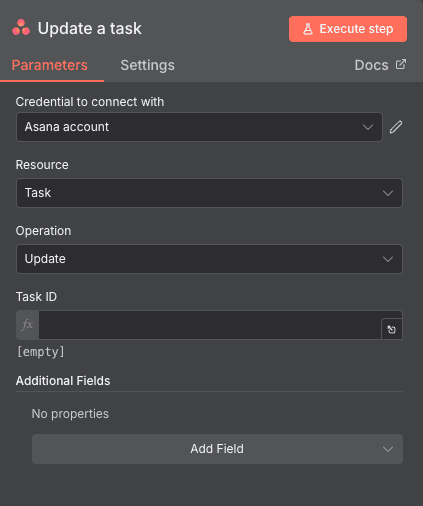
Task: Click the 'Resource' label
Action: pos(42,165)
